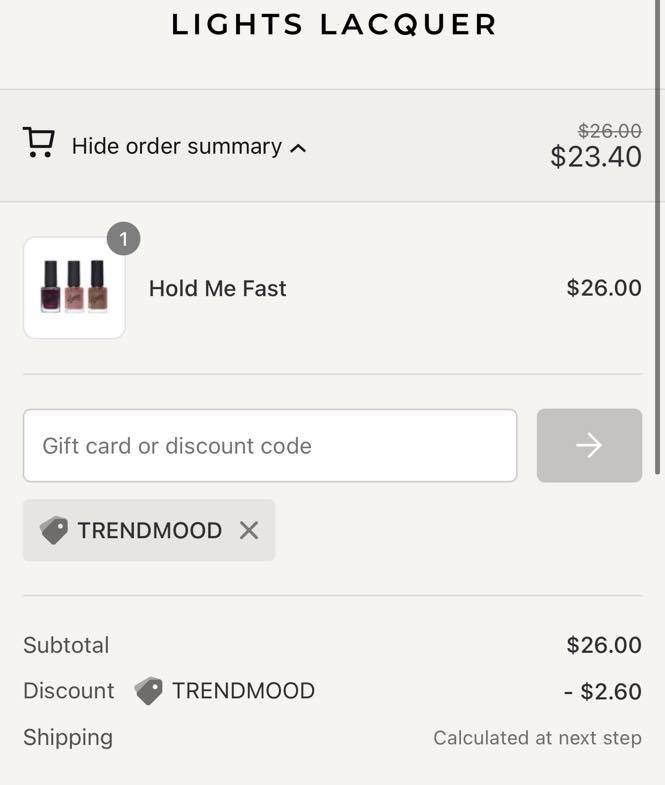The width and height of the screenshot is (665, 785).
Task: Click Hide order summary text
Action: point(177,147)
